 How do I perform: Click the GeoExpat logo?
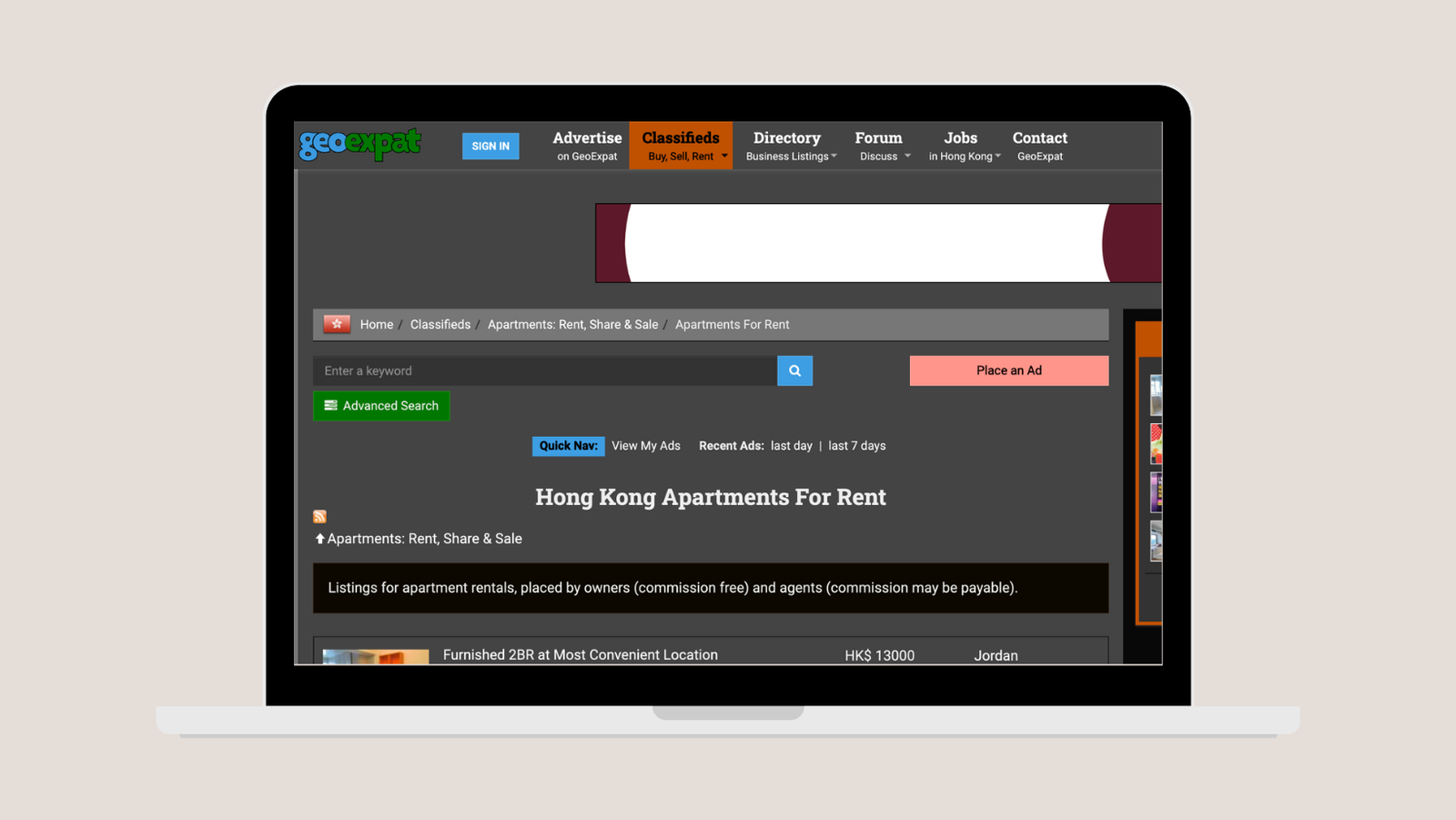point(360,144)
